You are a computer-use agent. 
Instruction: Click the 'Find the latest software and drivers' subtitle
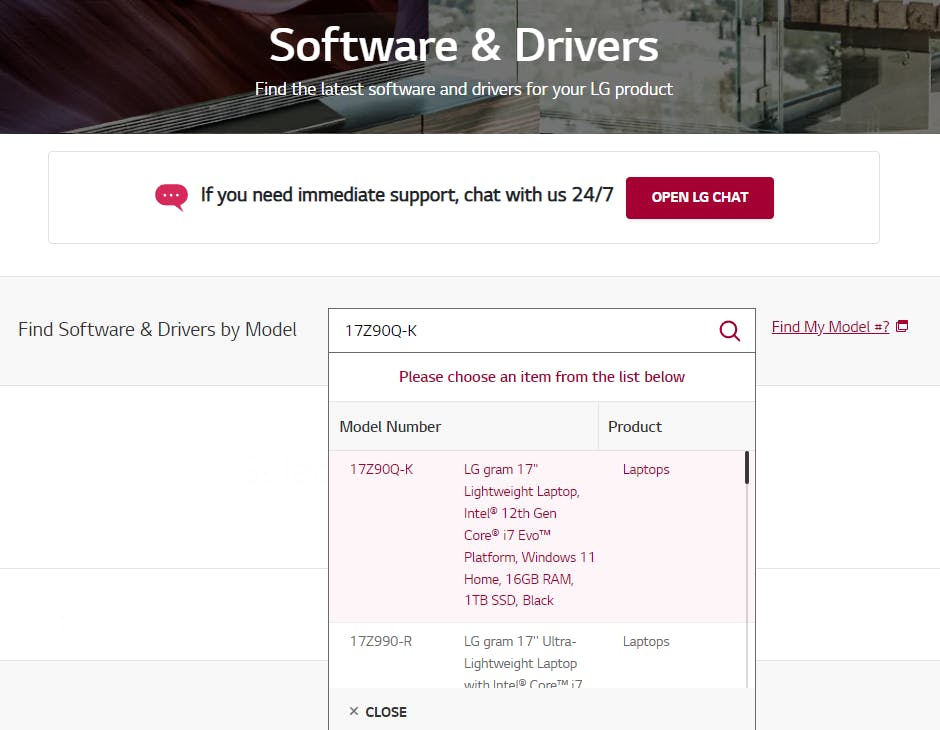point(464,89)
